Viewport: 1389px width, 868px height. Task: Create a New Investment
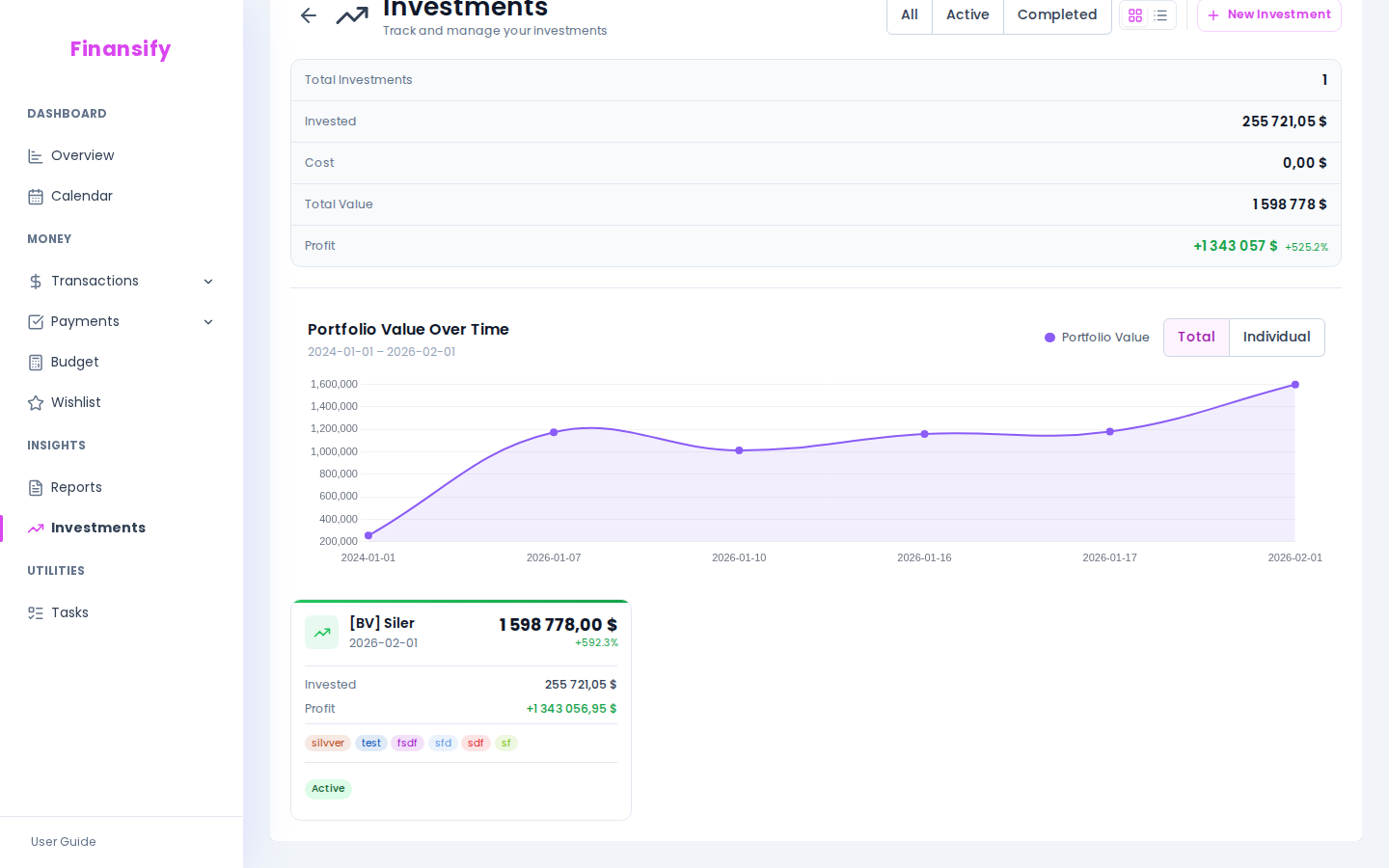(x=1268, y=14)
